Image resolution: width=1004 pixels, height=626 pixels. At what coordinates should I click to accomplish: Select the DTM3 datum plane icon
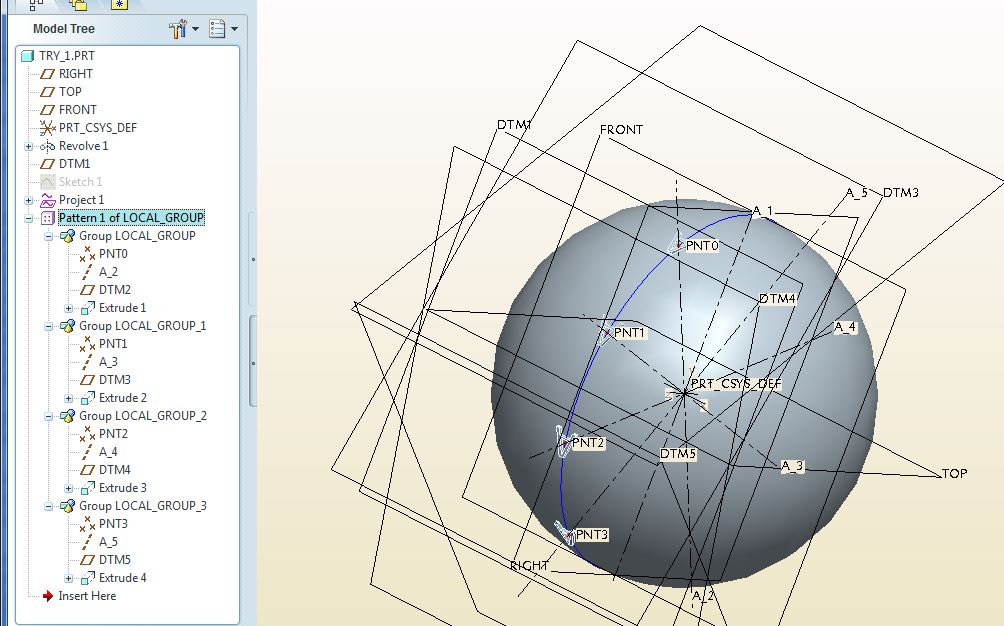pos(87,380)
